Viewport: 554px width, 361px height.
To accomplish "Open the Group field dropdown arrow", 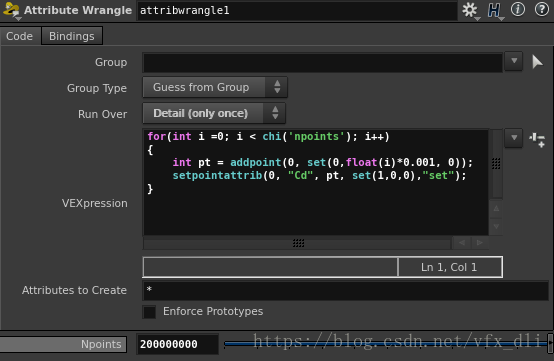I will (514, 61).
